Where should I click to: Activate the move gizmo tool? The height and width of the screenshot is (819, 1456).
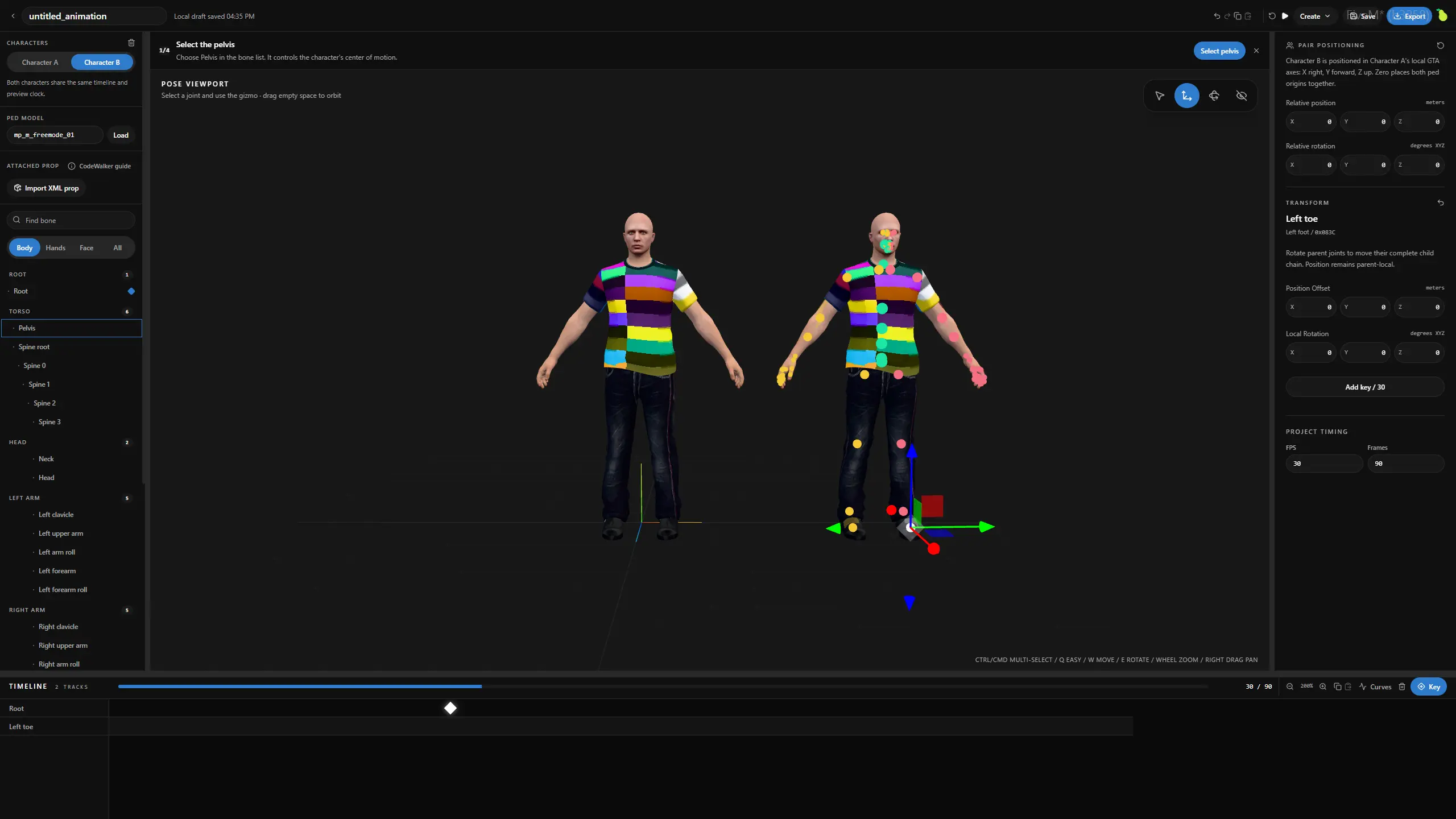(x=1186, y=96)
